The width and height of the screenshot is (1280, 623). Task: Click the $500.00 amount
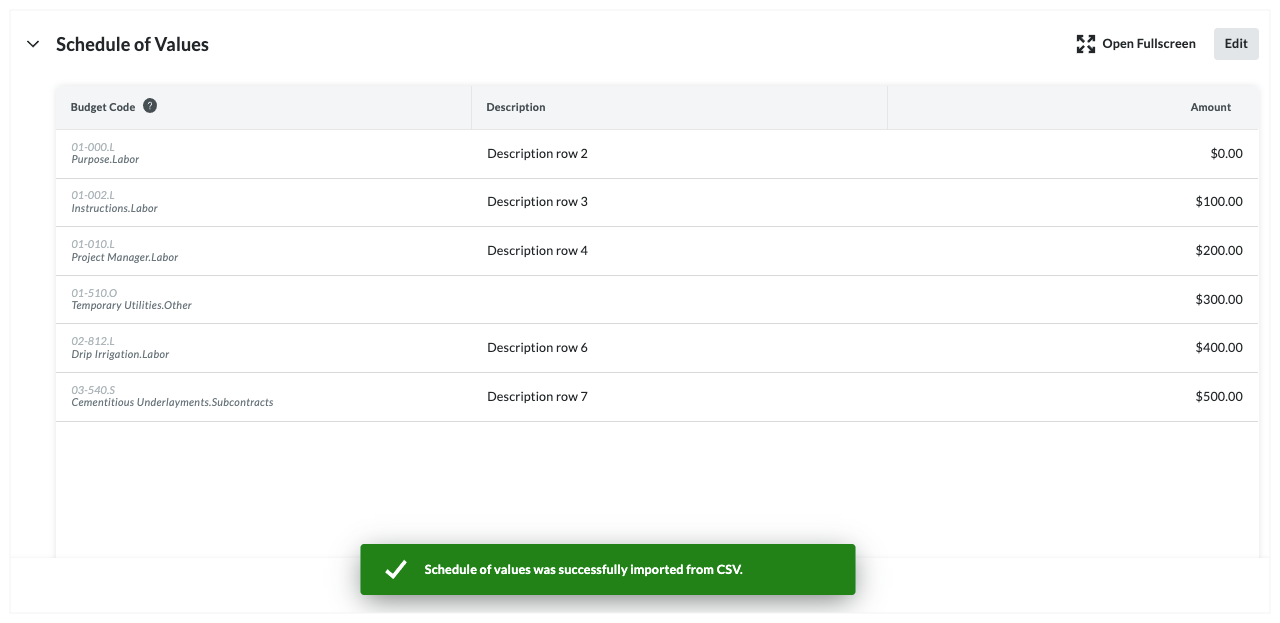coord(1219,397)
